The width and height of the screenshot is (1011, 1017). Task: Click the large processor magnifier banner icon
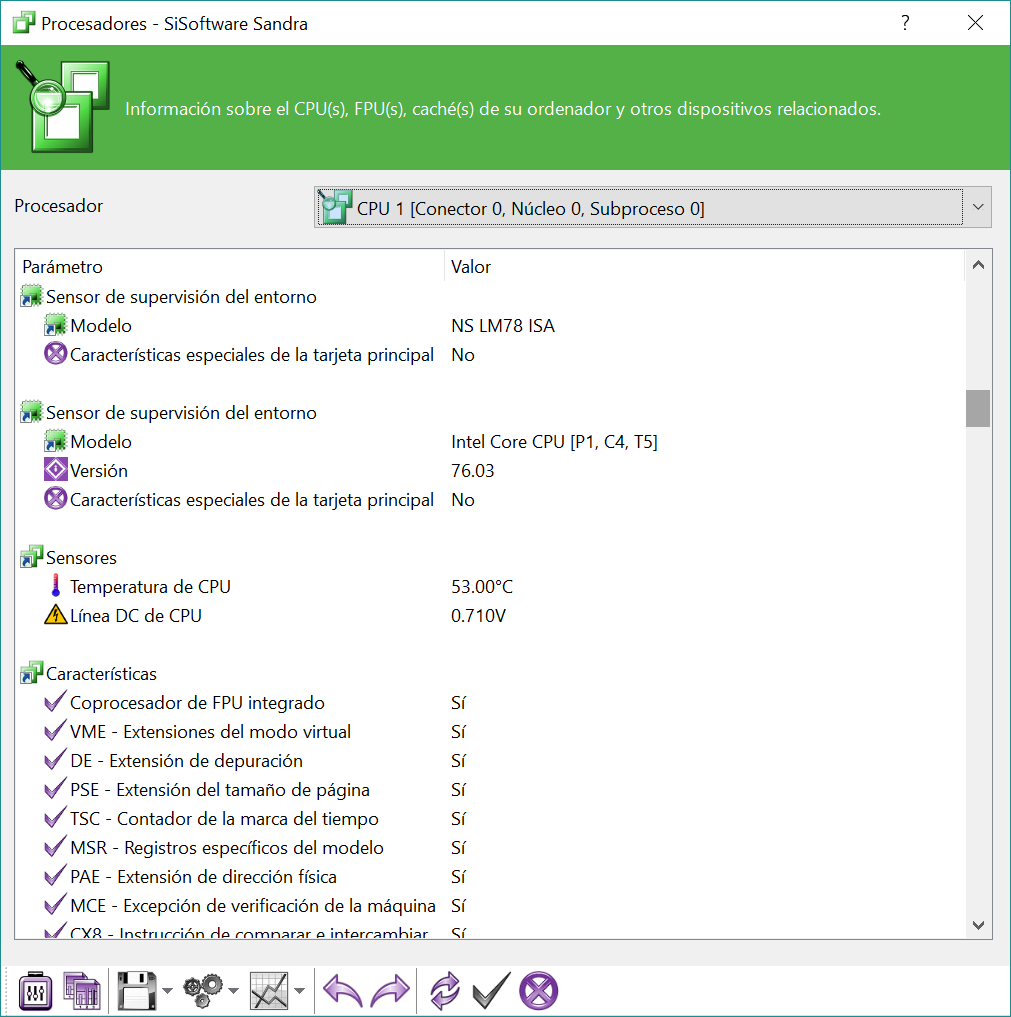coord(62,106)
